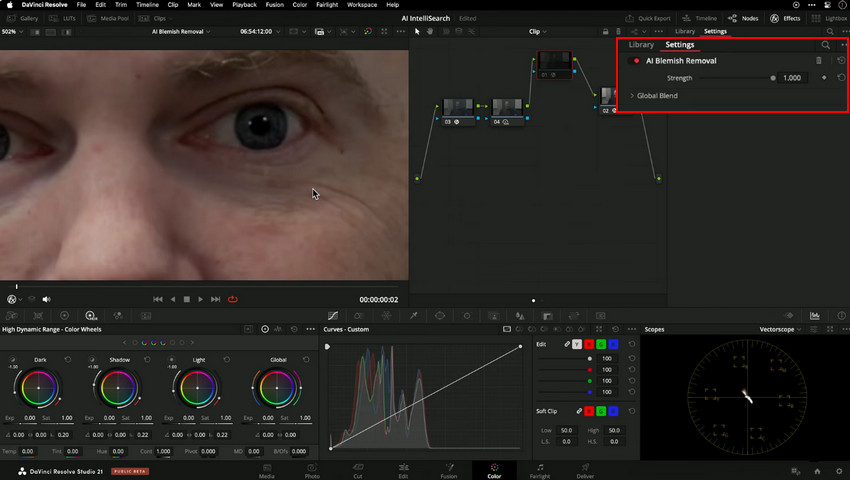The image size is (850, 480).
Task: Open HDR Color Wheels options menu
Action: point(311,329)
